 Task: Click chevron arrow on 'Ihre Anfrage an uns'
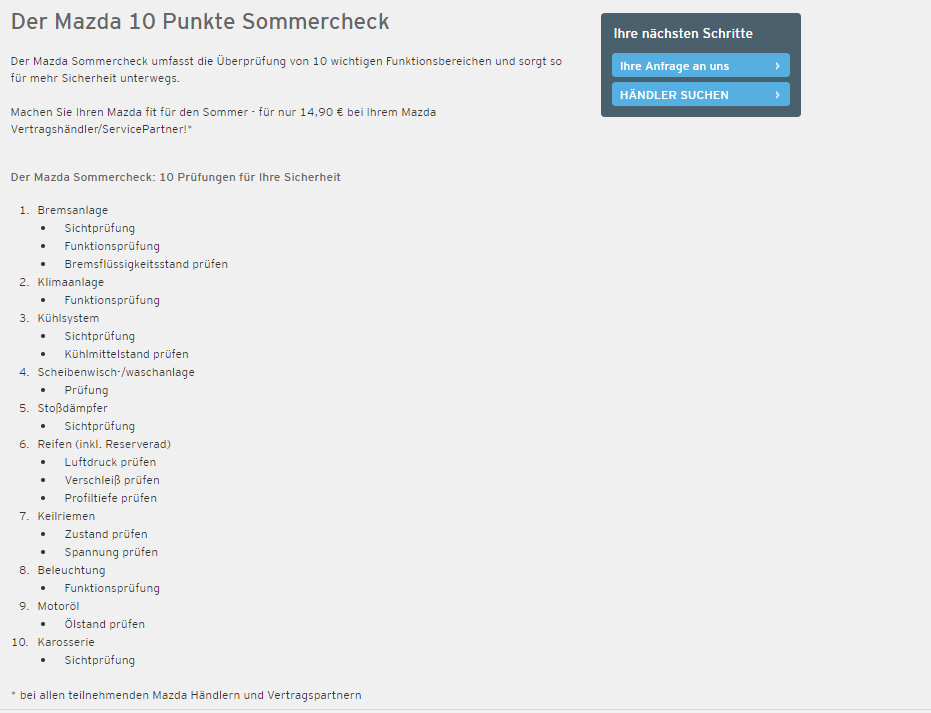pos(777,65)
